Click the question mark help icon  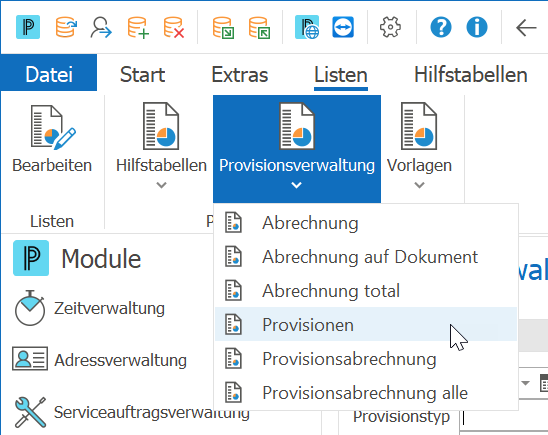[x=441, y=27]
